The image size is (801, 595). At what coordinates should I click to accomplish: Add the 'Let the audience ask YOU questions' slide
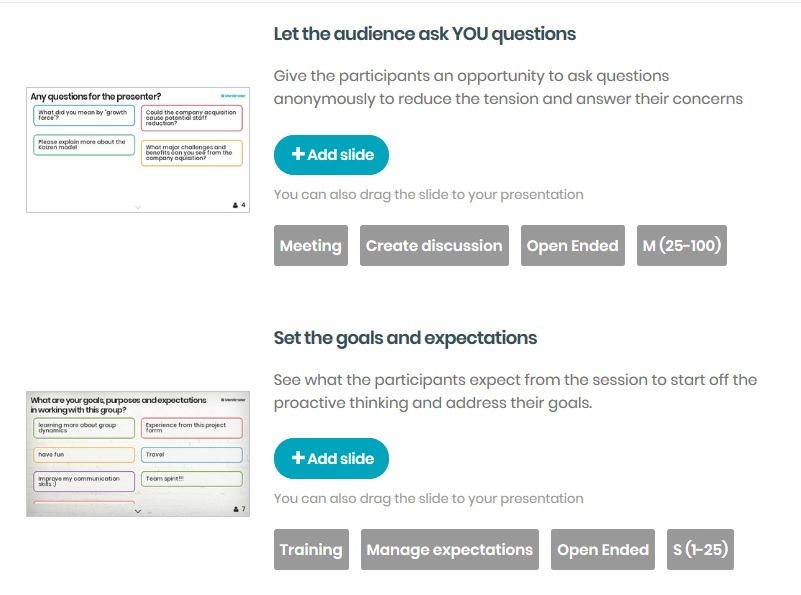331,154
